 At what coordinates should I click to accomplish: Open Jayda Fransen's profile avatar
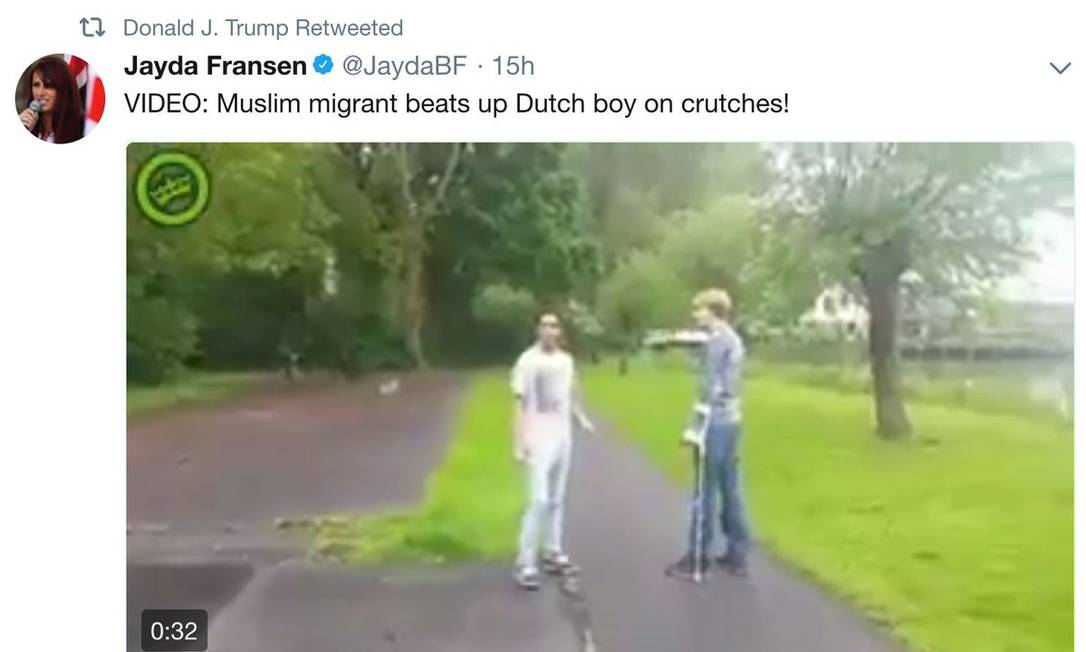[60, 98]
